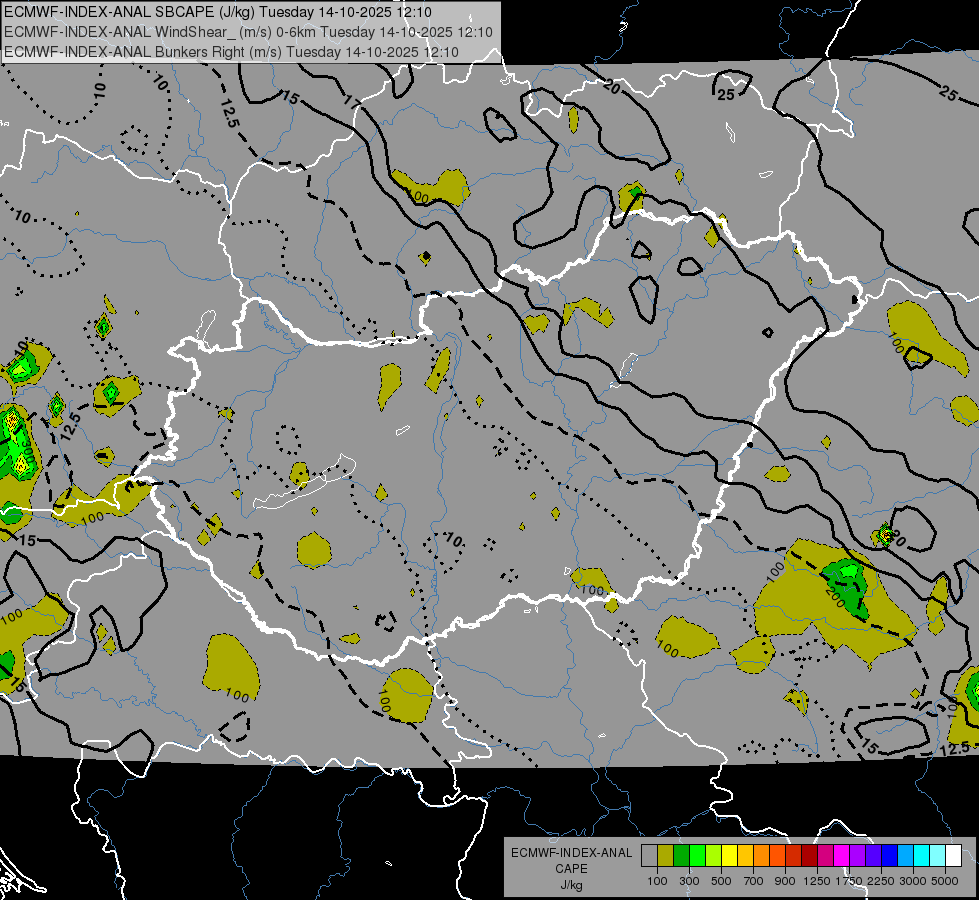Click the J/kg unit label in legend
979x900 pixels.
pos(571,884)
